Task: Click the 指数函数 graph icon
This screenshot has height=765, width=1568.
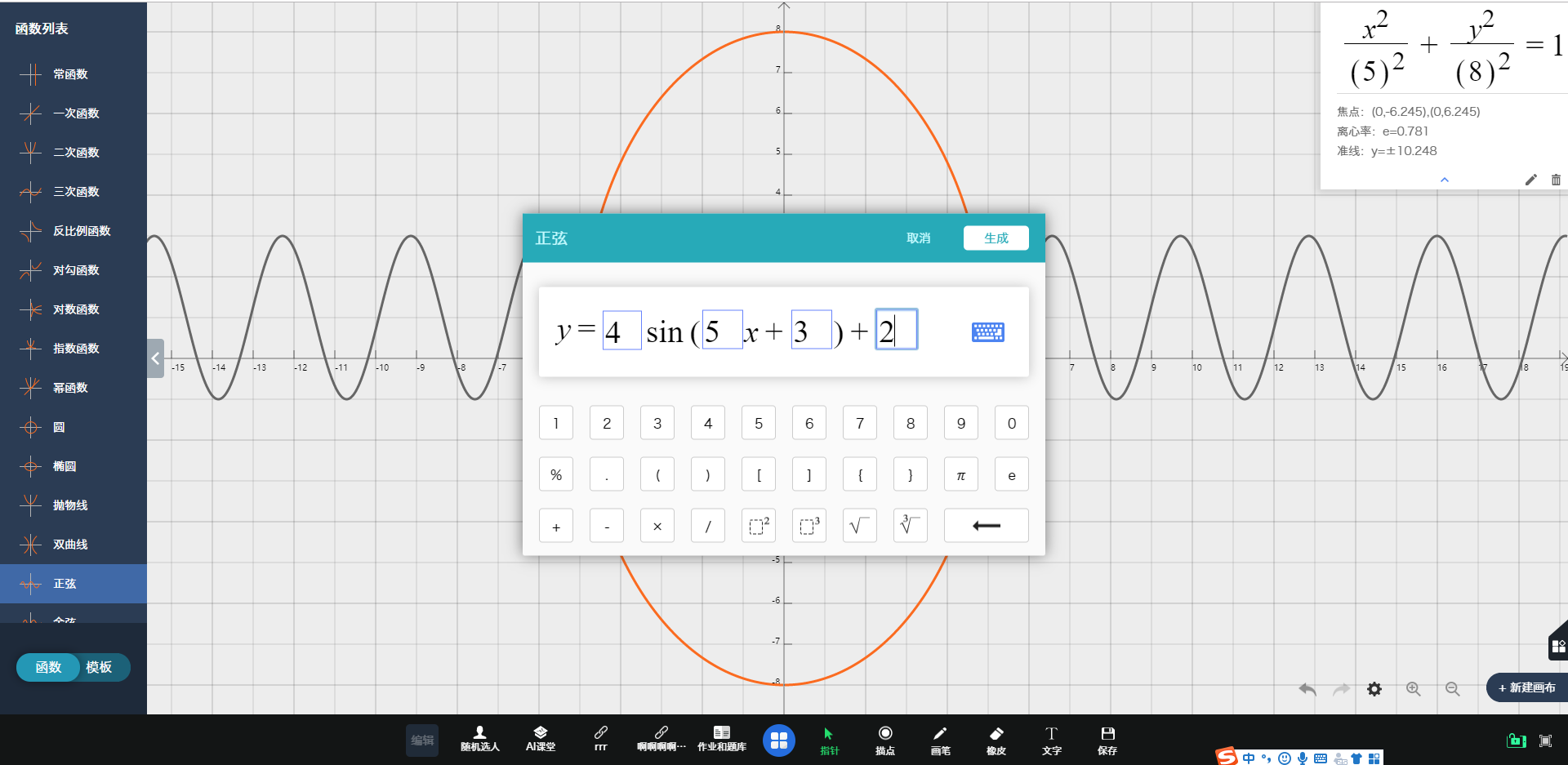Action: 30,349
